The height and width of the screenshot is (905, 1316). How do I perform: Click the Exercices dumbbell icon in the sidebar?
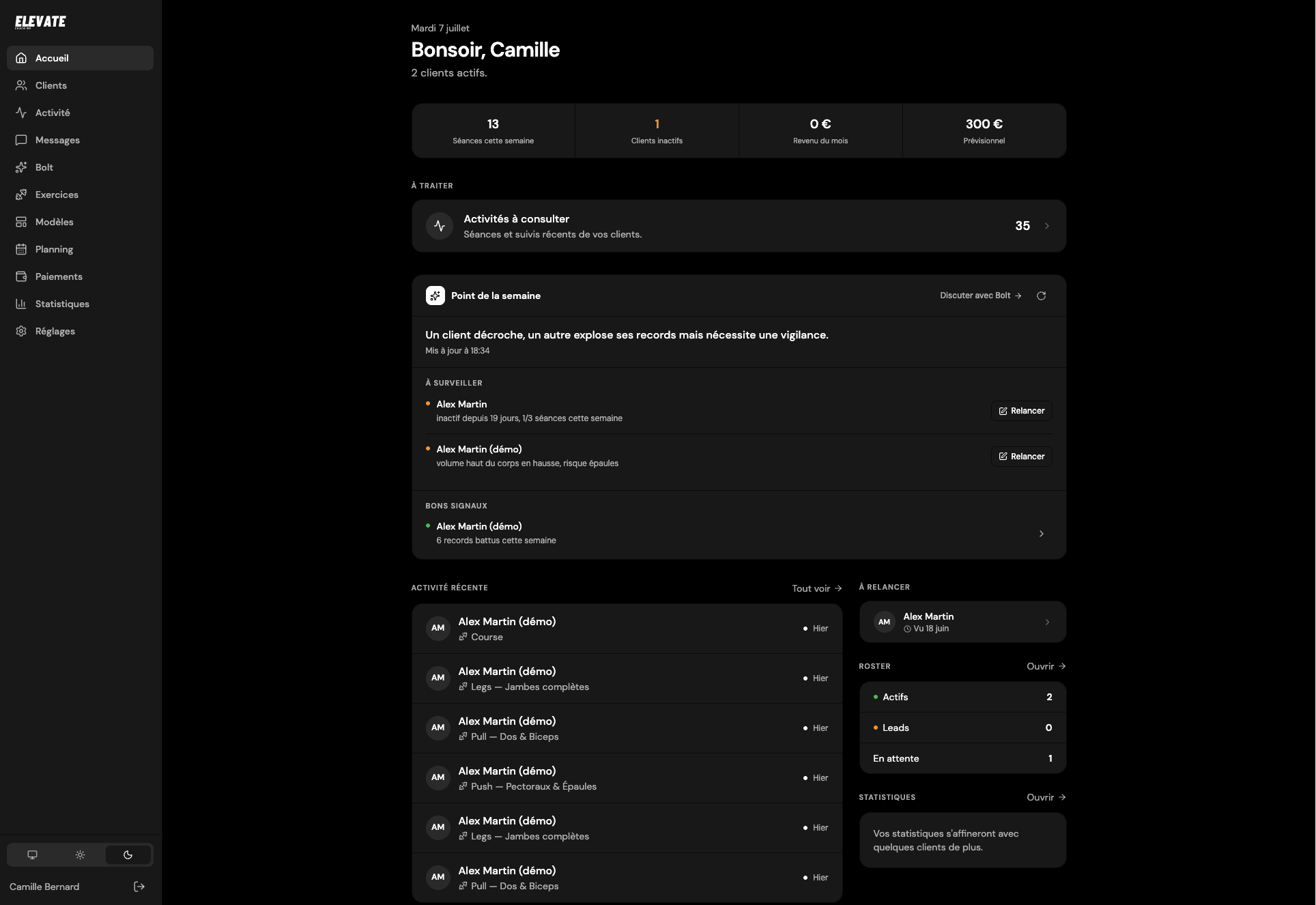[21, 195]
